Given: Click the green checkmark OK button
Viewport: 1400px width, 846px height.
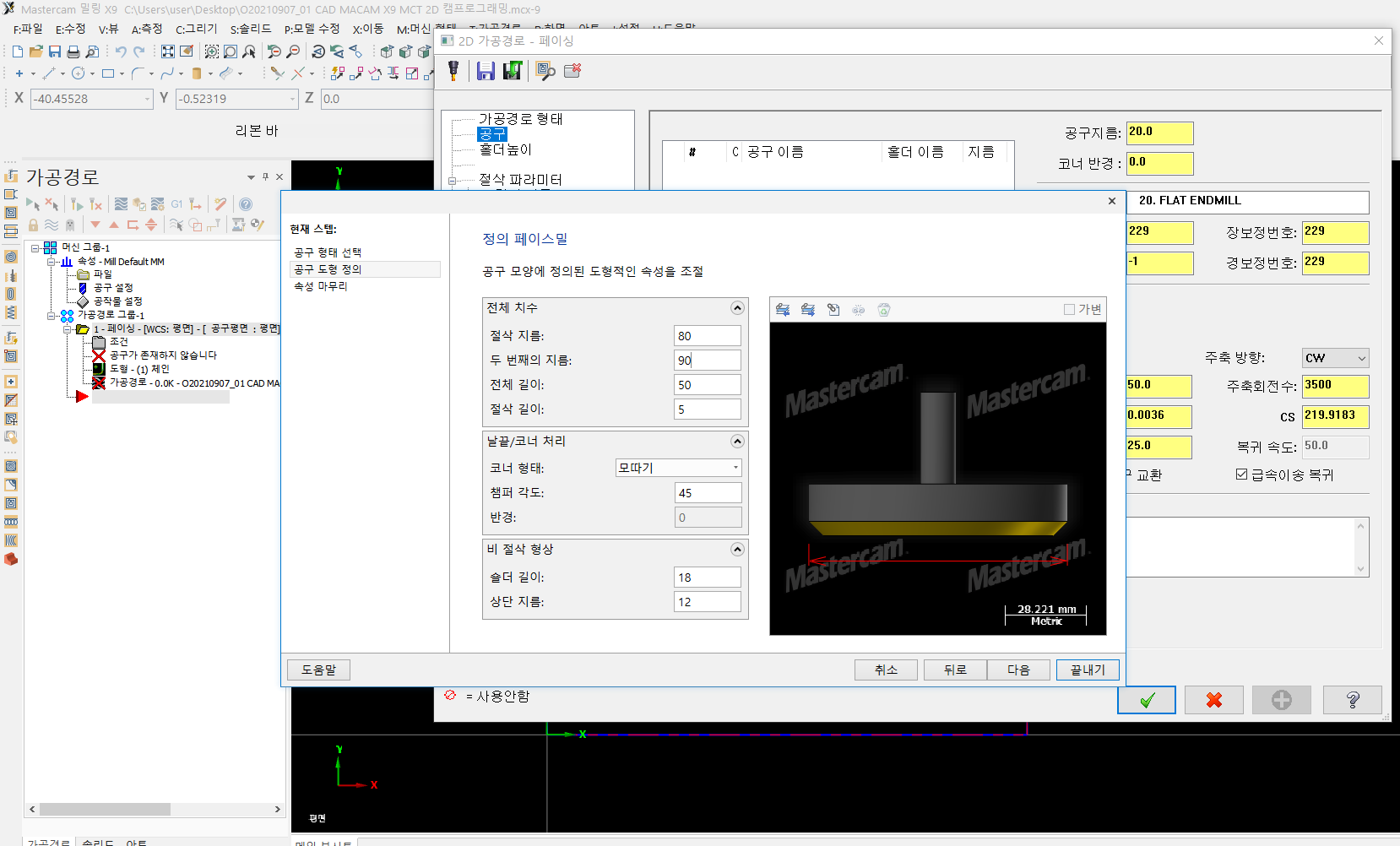Looking at the screenshot, I should [x=1147, y=700].
